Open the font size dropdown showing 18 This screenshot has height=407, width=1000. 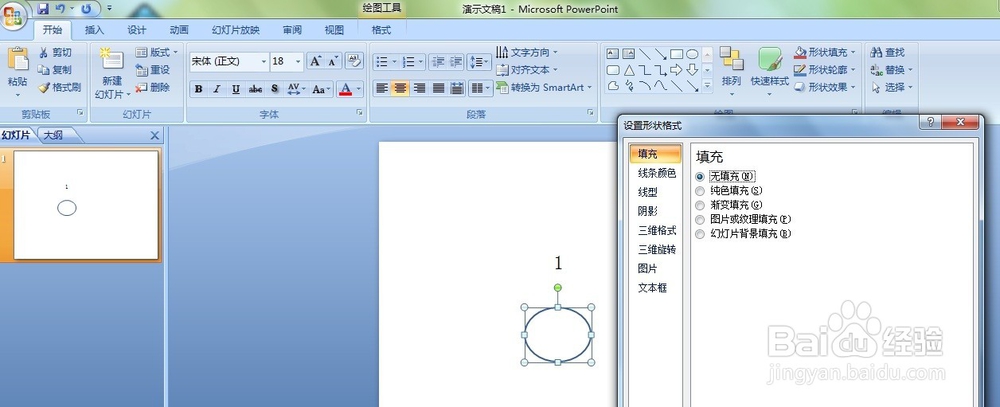tap(298, 62)
